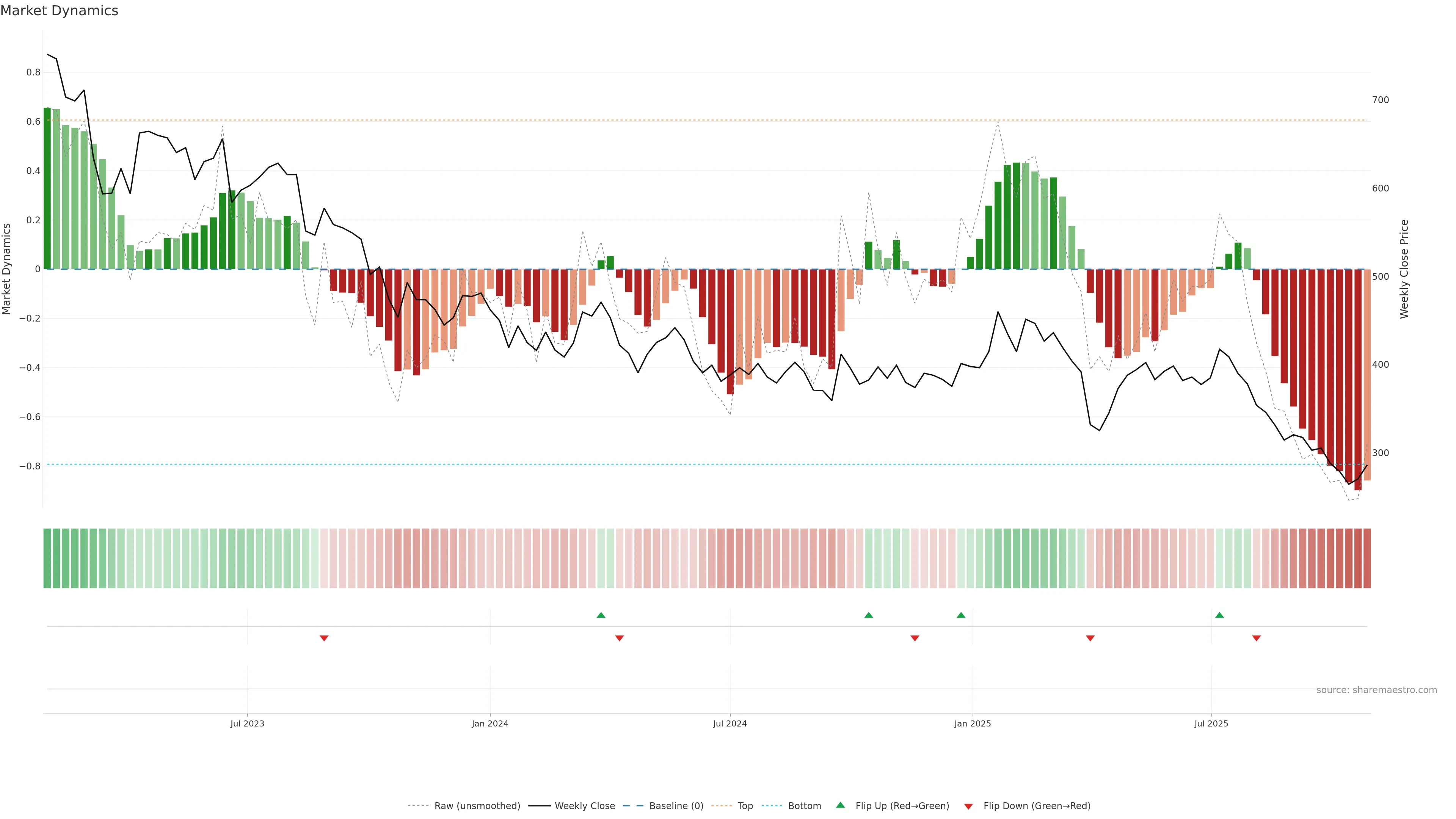
Task: Click the leftmost red Flip Down triangle marker
Action: click(x=324, y=638)
